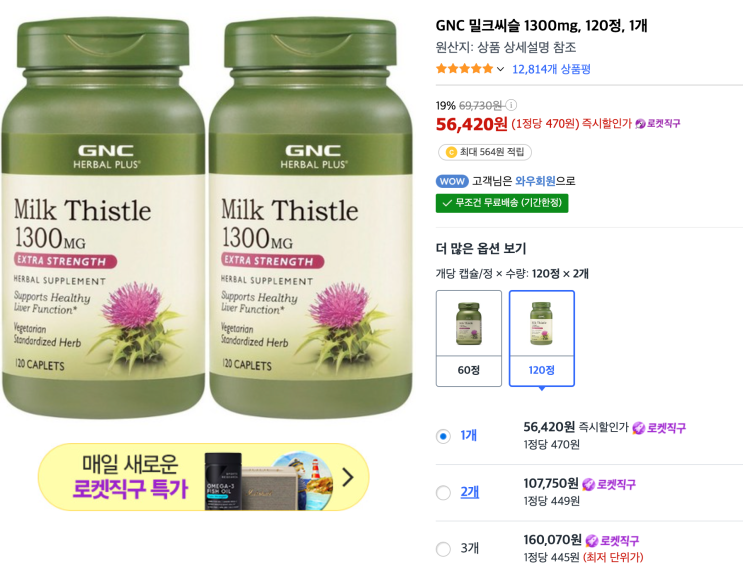Click the rocket icon on the 3개 row

[591, 540]
